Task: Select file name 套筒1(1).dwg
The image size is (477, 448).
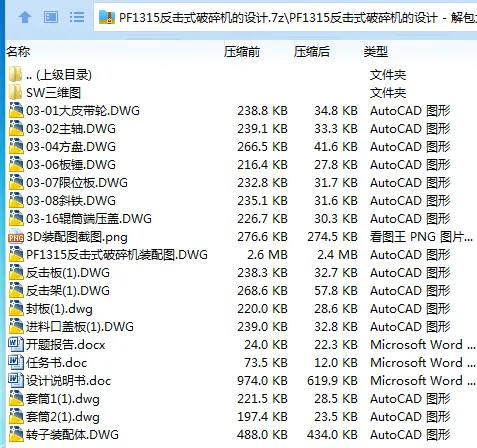Action: (x=63, y=399)
